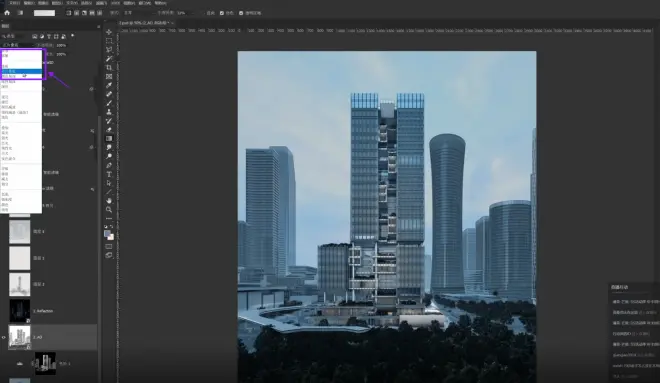Select the Eraser tool

pos(109,130)
